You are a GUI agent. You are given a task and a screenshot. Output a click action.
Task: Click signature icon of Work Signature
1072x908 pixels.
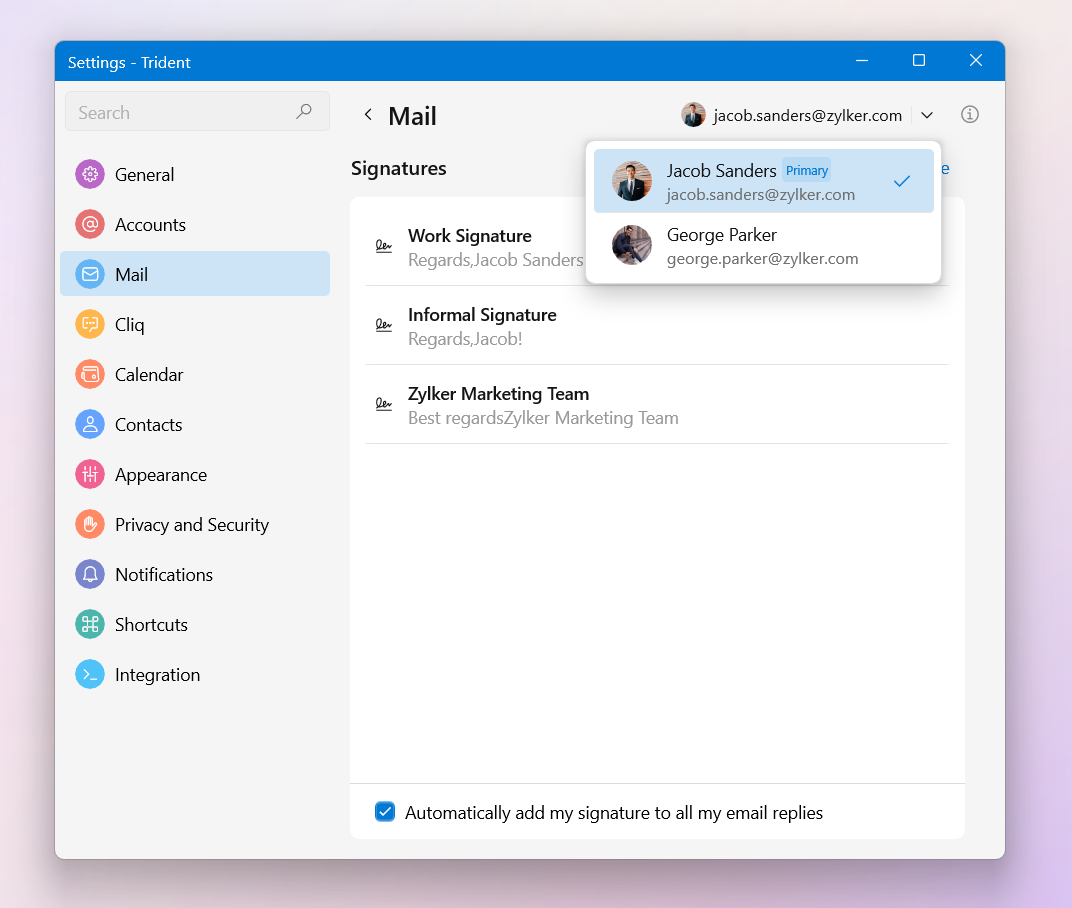click(384, 245)
